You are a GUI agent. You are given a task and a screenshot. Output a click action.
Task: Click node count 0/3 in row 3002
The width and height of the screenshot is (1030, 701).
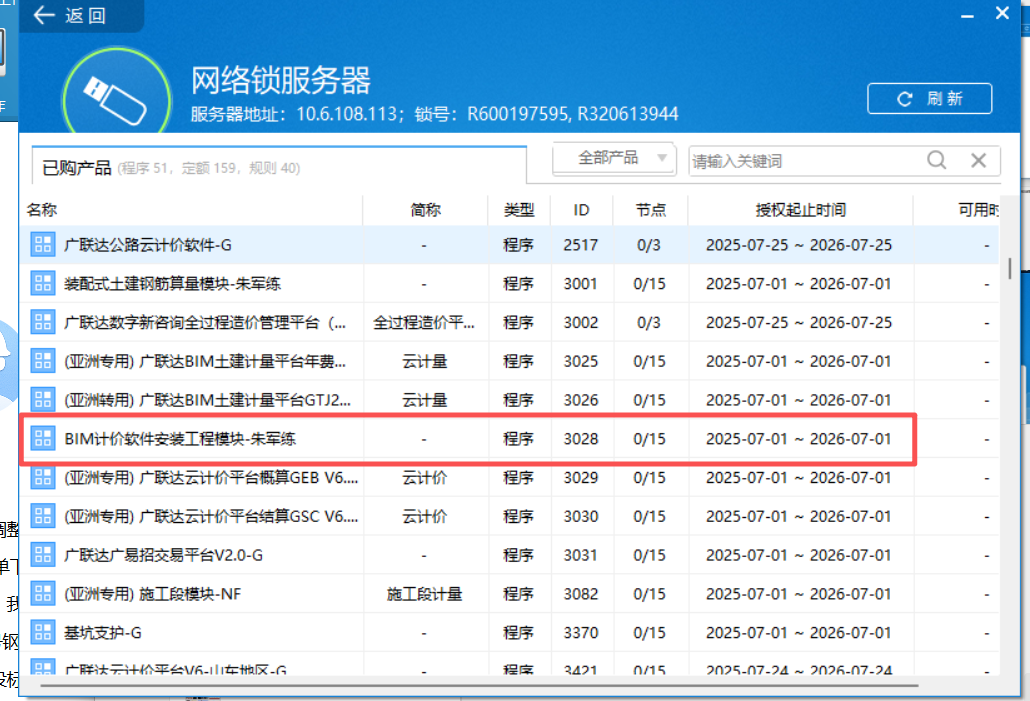649,323
